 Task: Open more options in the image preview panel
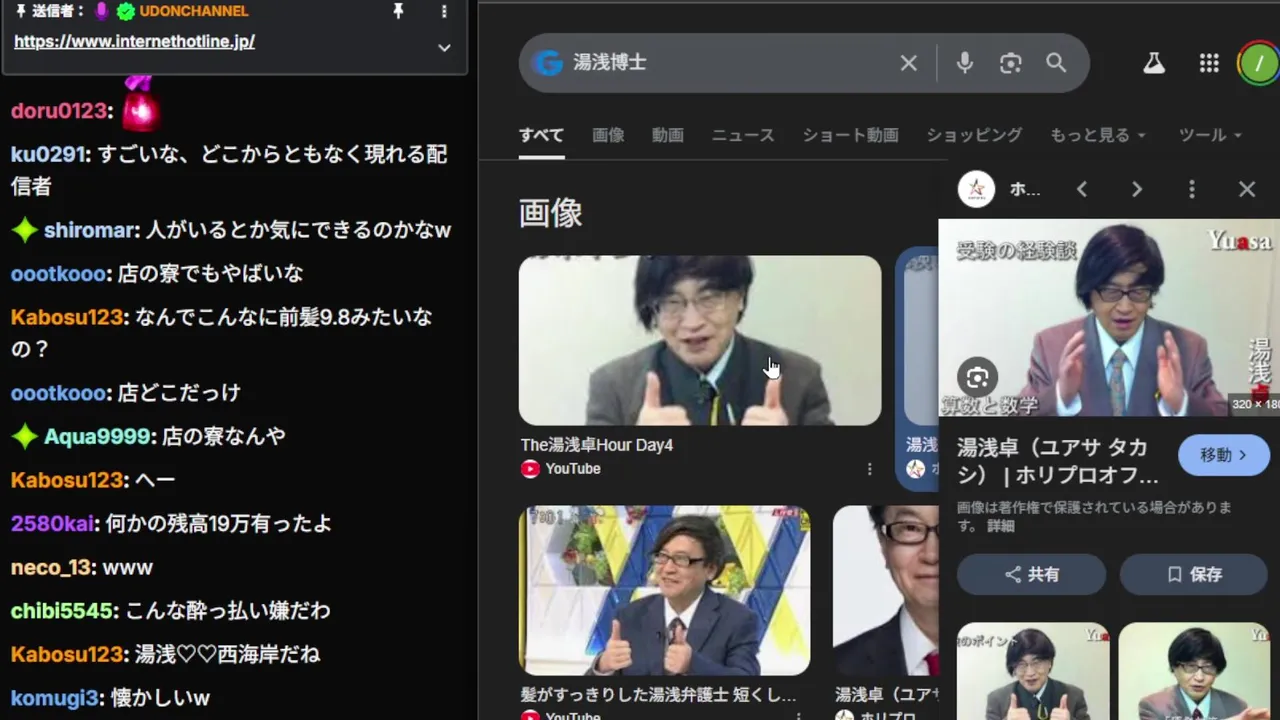coord(1191,189)
